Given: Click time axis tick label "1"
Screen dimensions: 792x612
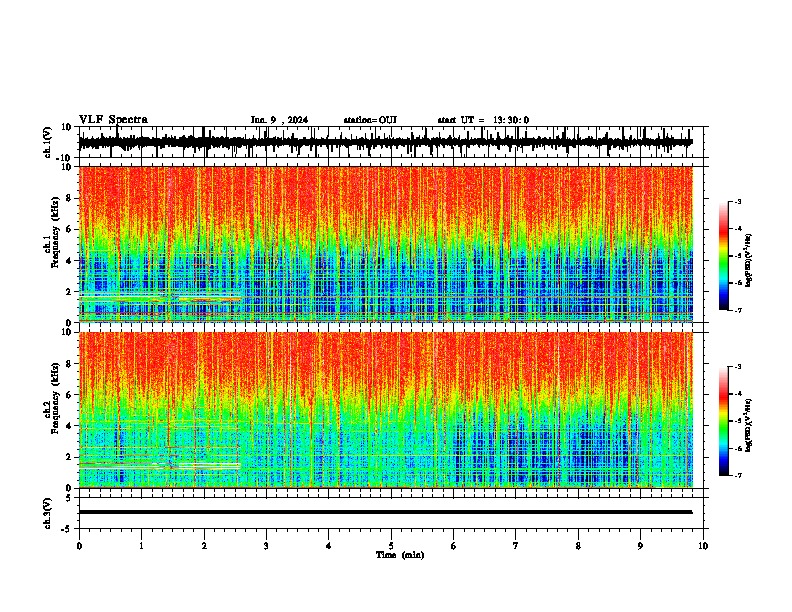Looking at the screenshot, I should 141,546.
